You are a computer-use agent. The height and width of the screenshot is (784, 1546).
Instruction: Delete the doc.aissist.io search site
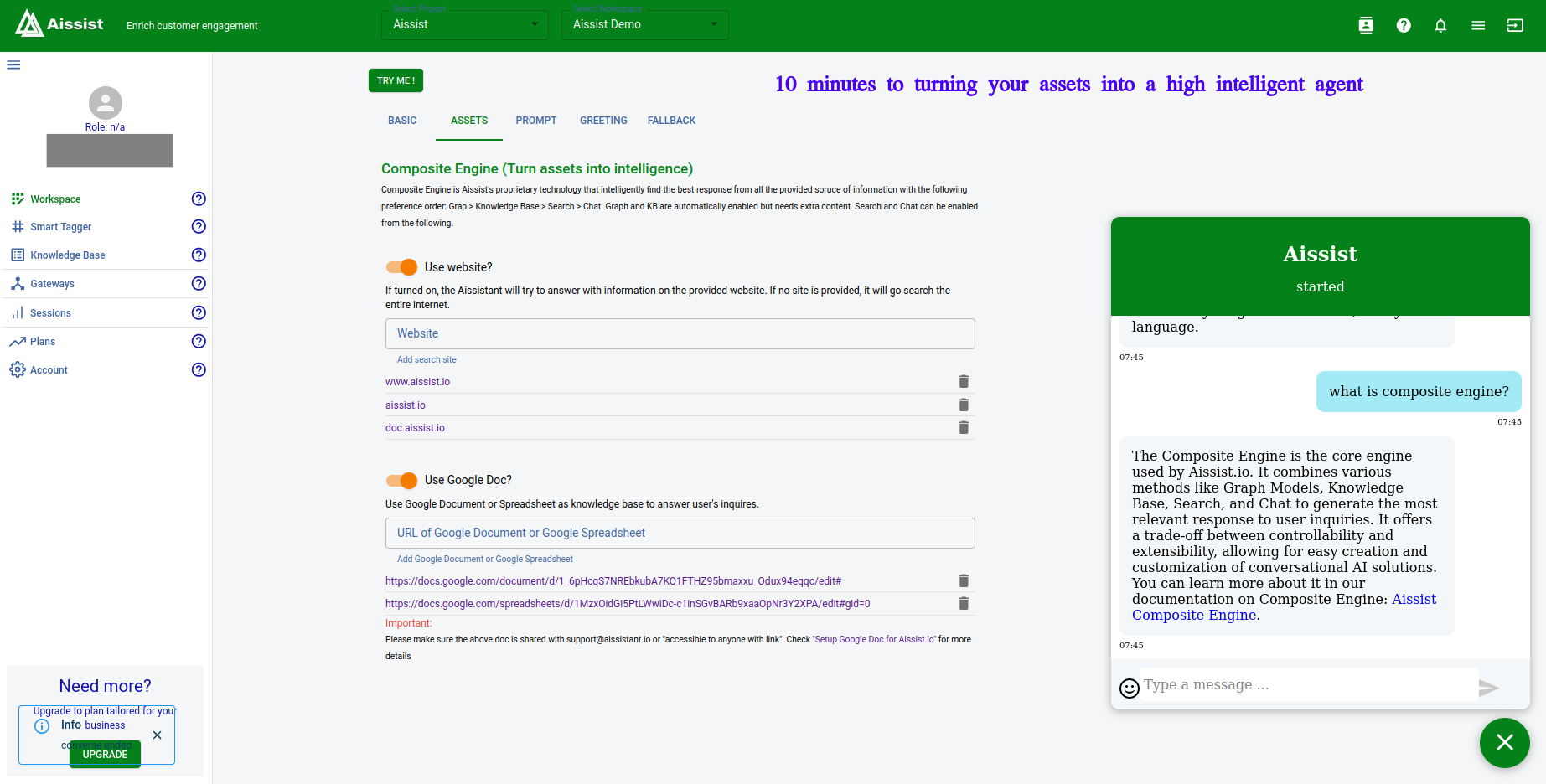964,427
